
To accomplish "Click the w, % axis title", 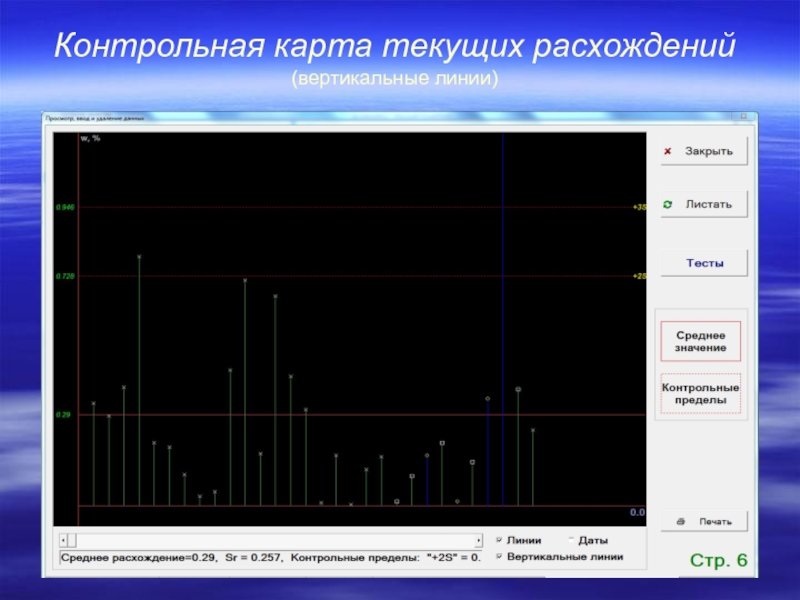I will pos(90,138).
